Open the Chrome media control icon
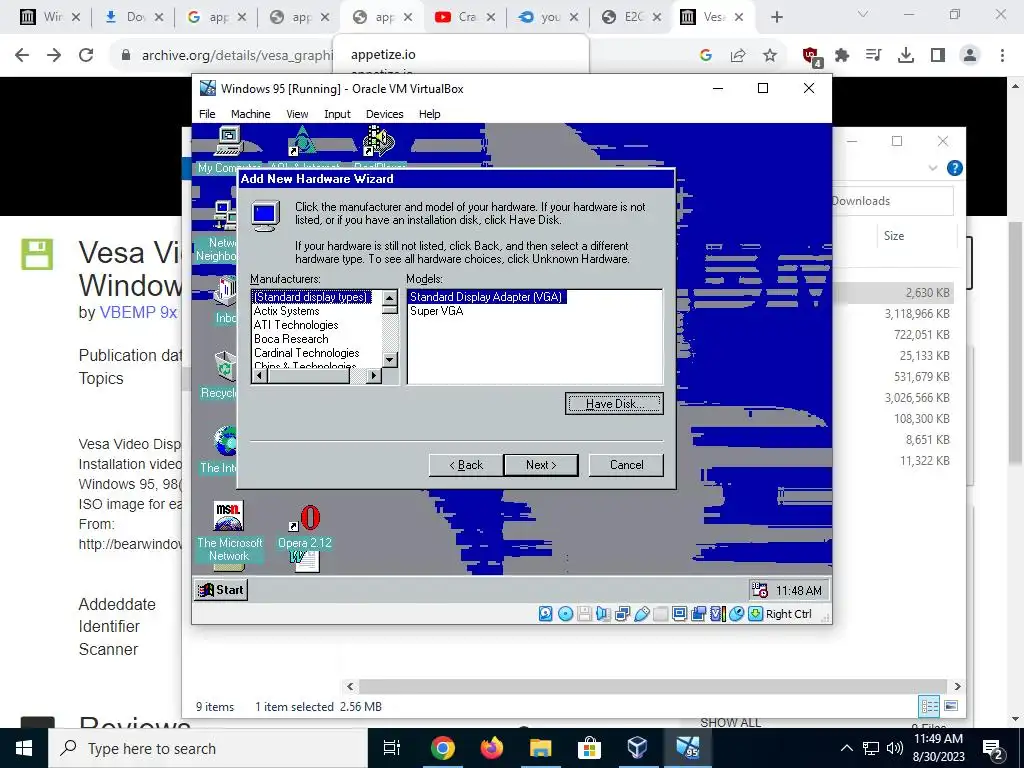The image size is (1024, 768). pyautogui.click(x=874, y=56)
